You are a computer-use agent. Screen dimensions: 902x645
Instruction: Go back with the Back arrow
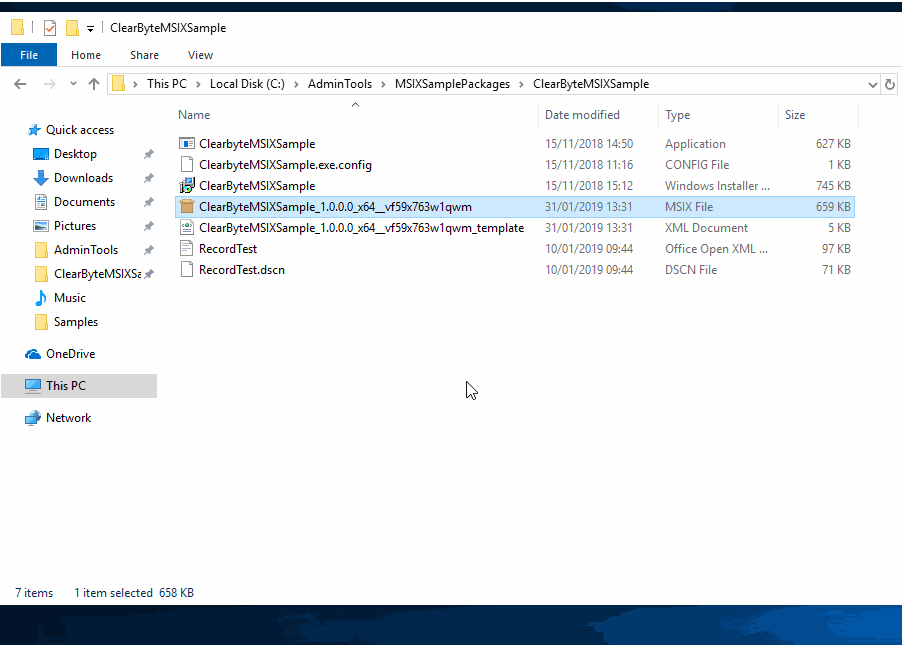pos(20,84)
